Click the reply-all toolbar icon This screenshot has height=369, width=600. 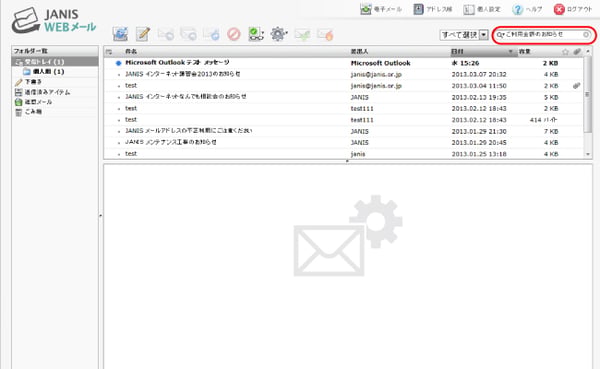click(188, 34)
